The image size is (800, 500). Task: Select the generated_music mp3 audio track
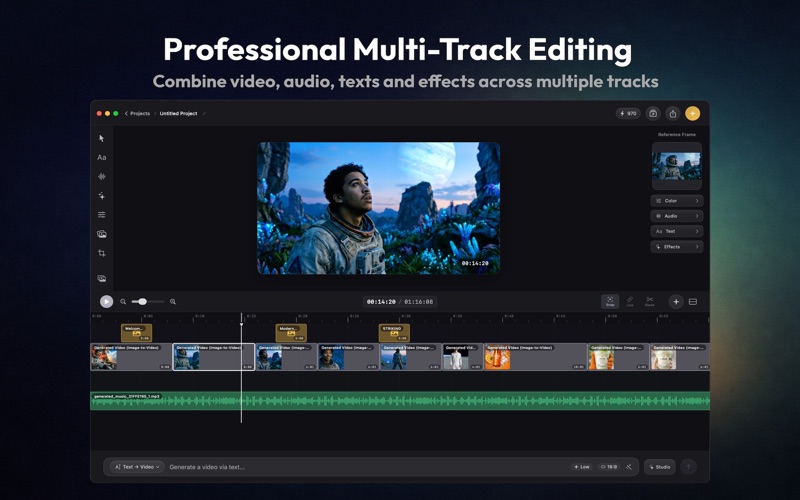[400, 401]
